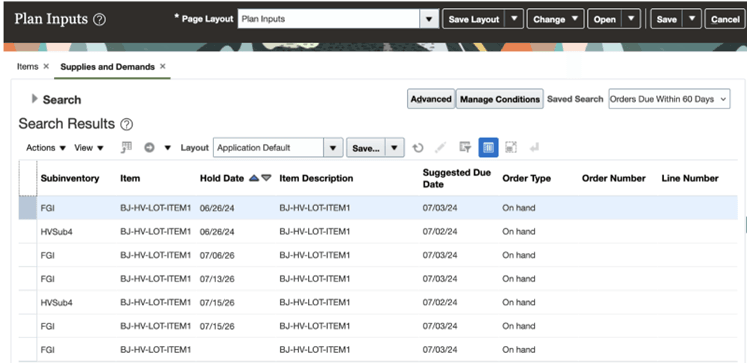
Task: Open the Saved Search dropdown
Action: tap(669, 99)
